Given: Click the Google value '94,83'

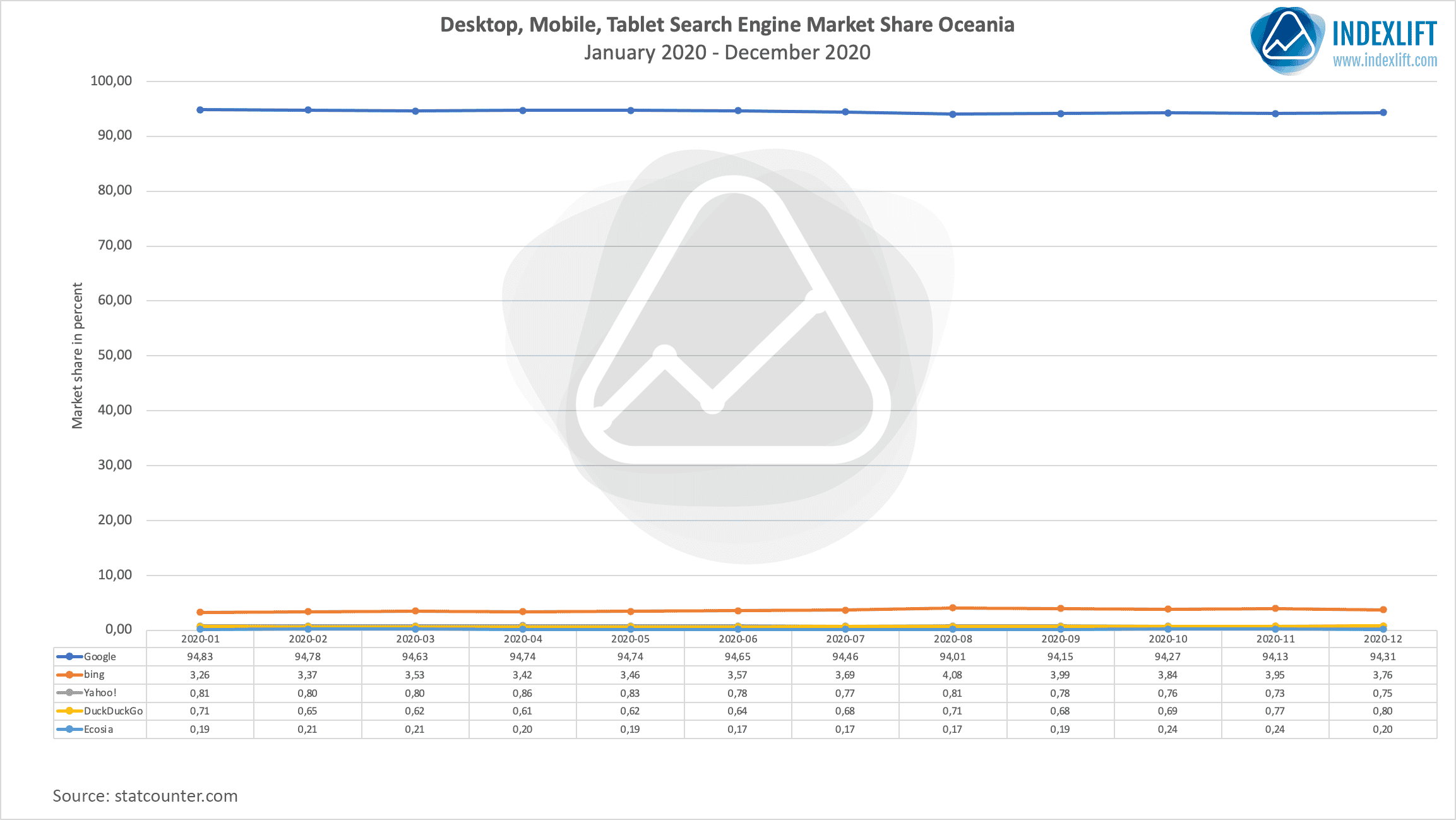Looking at the screenshot, I should (x=200, y=657).
